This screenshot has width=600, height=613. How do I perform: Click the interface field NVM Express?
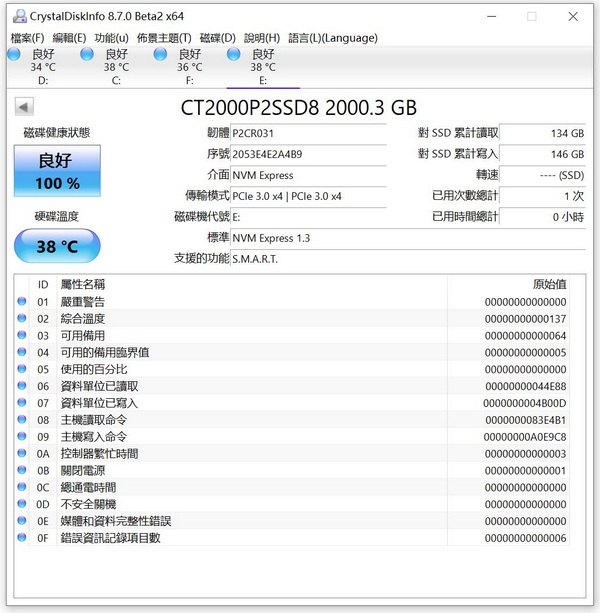[308, 175]
